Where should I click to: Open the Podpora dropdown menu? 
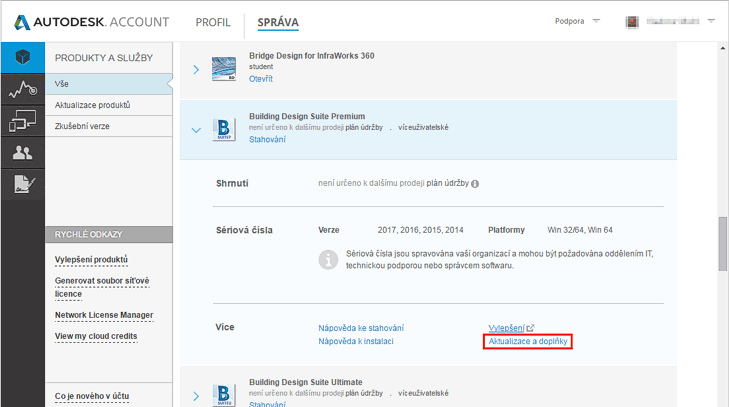click(577, 21)
